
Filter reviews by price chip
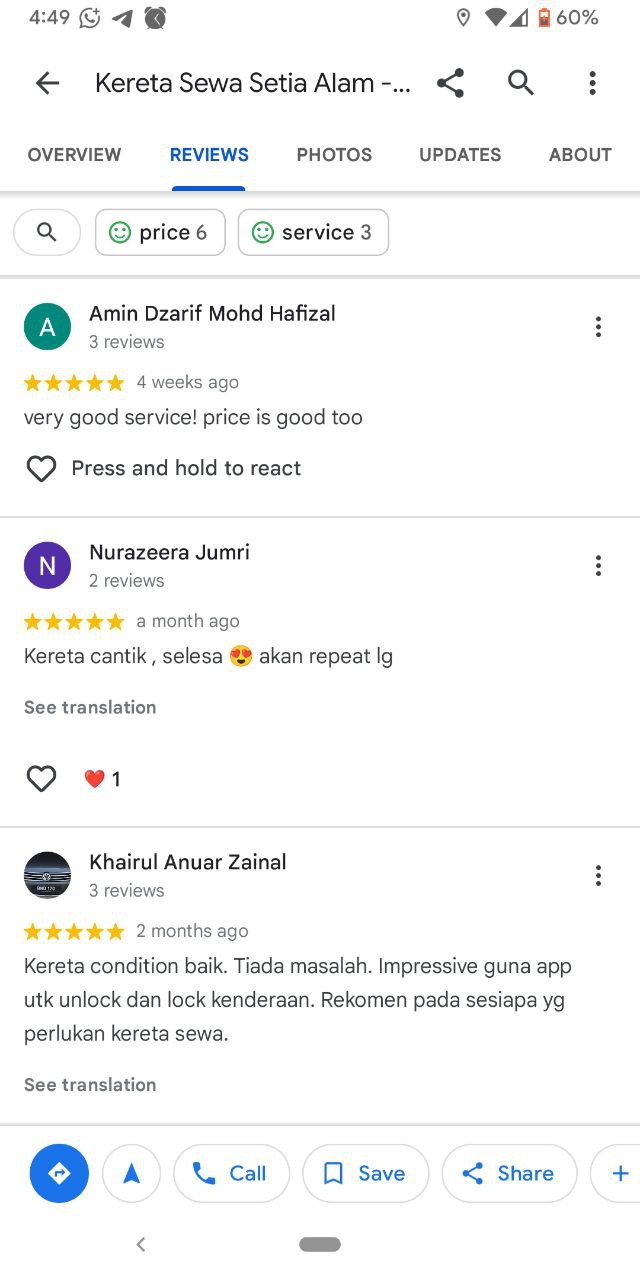click(160, 232)
